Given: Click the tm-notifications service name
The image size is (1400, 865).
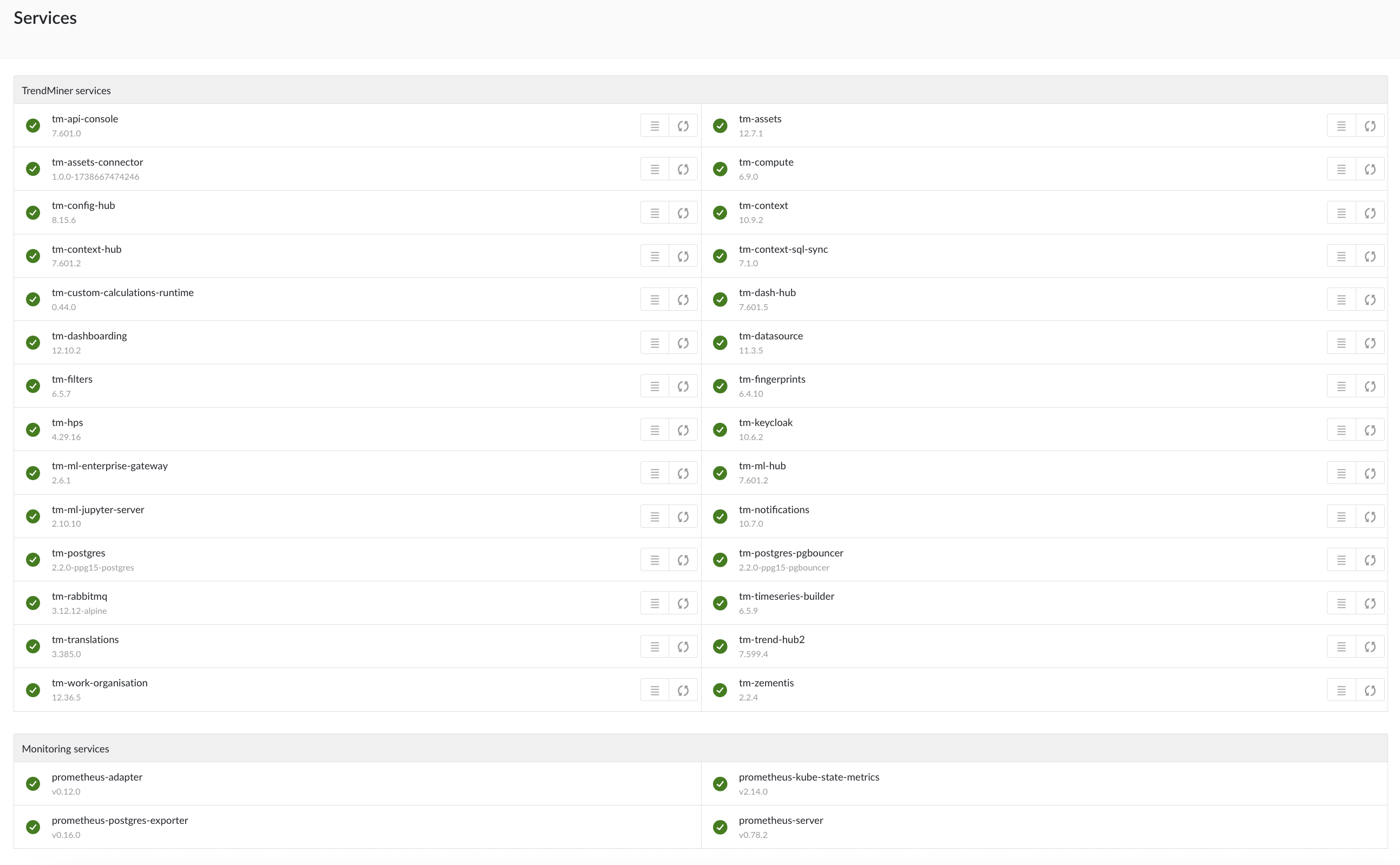Looking at the screenshot, I should pyautogui.click(x=774, y=509).
